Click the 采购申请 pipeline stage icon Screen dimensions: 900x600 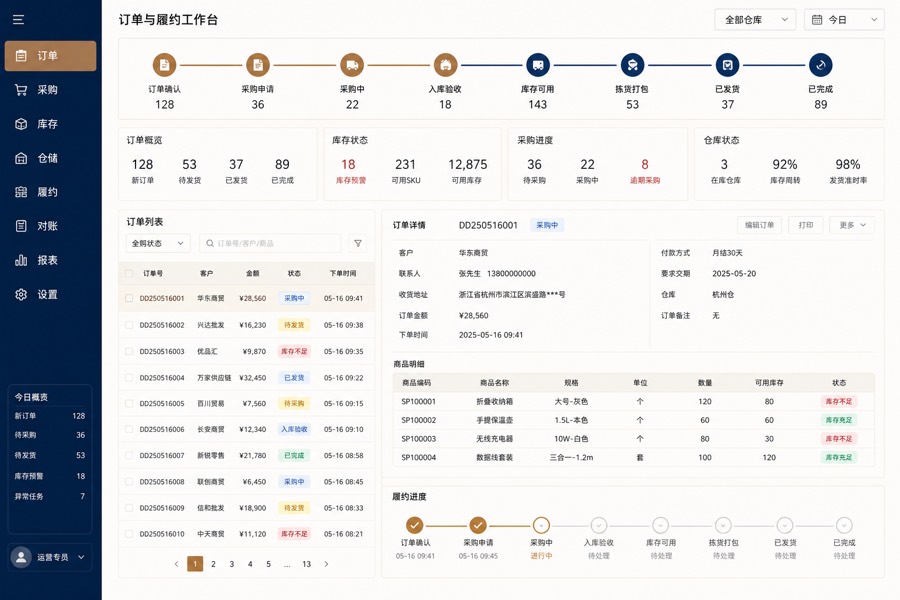click(x=258, y=65)
